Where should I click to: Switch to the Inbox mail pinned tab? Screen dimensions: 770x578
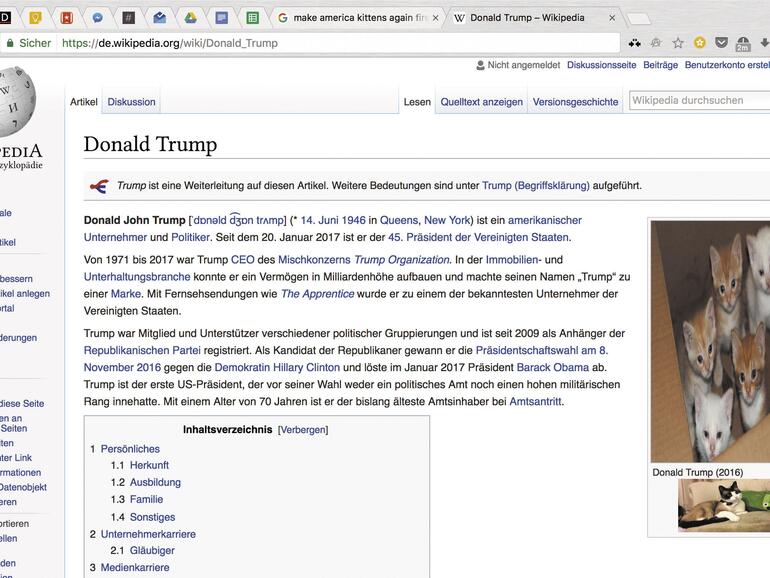pyautogui.click(x=160, y=18)
